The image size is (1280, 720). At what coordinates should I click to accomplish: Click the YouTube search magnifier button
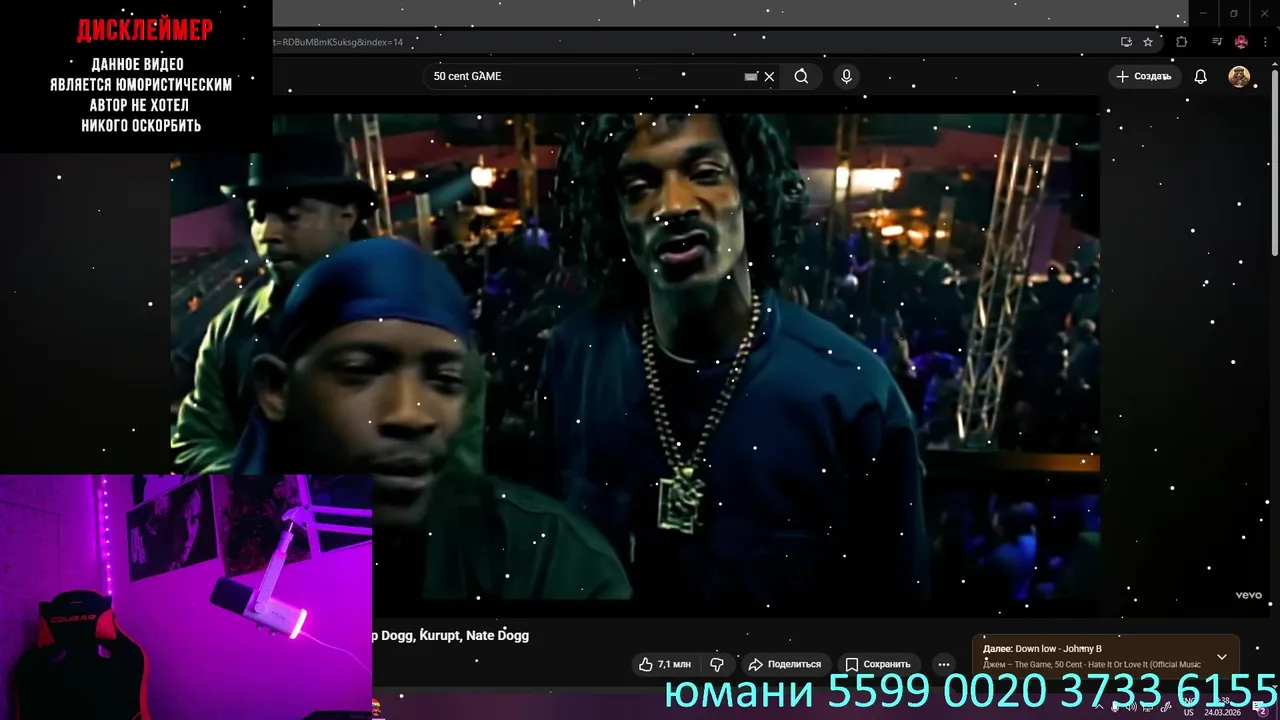click(801, 76)
